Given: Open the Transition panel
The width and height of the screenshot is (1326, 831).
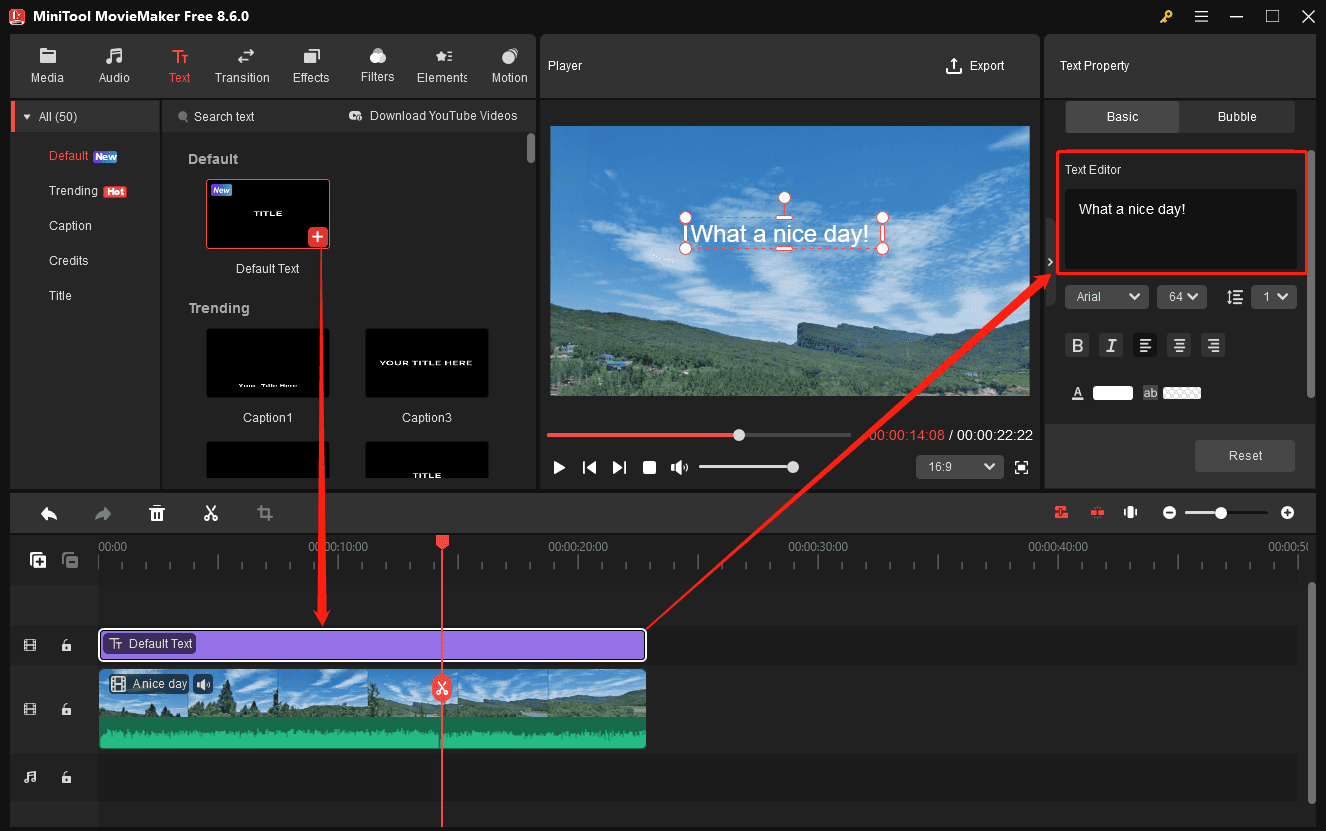Looking at the screenshot, I should pos(242,66).
